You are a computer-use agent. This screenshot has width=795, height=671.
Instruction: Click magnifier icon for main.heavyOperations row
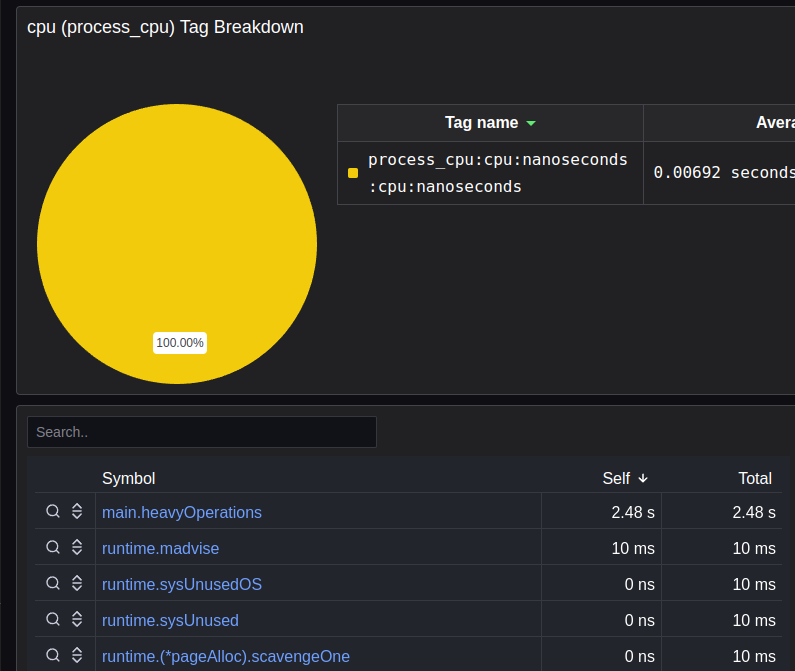[53, 512]
